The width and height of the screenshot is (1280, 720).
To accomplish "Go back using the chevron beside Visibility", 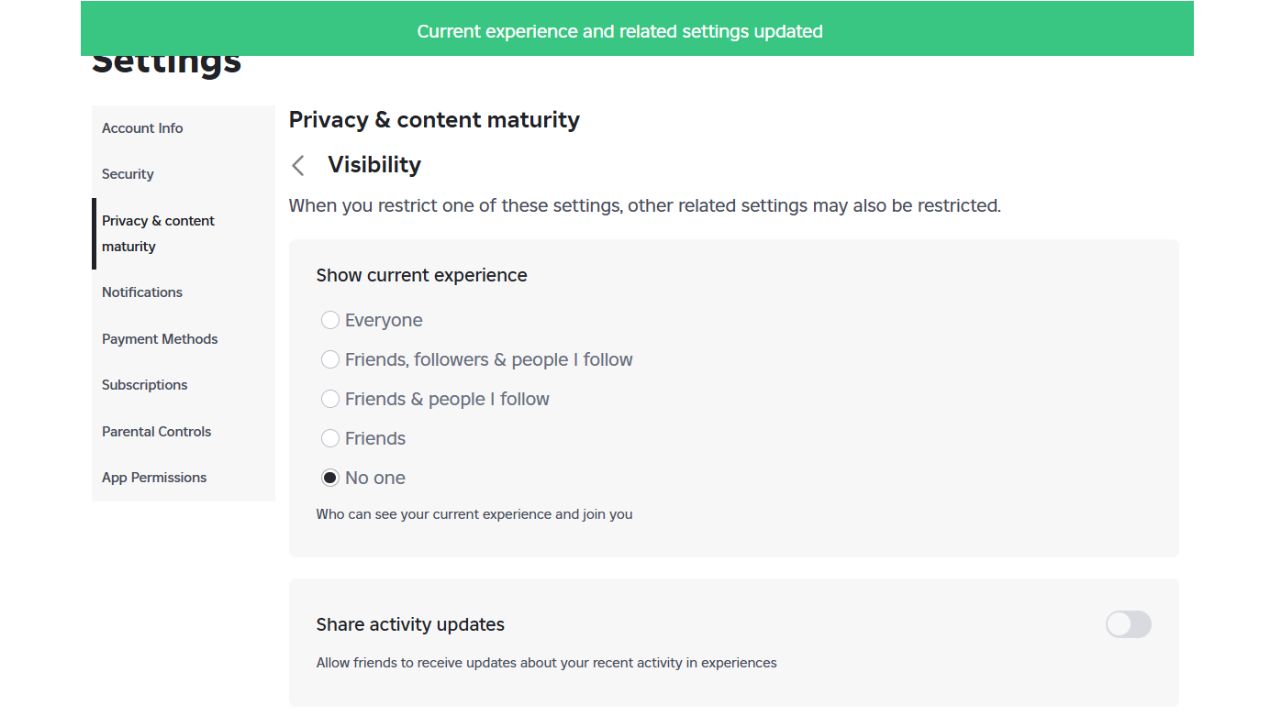I will click(298, 165).
